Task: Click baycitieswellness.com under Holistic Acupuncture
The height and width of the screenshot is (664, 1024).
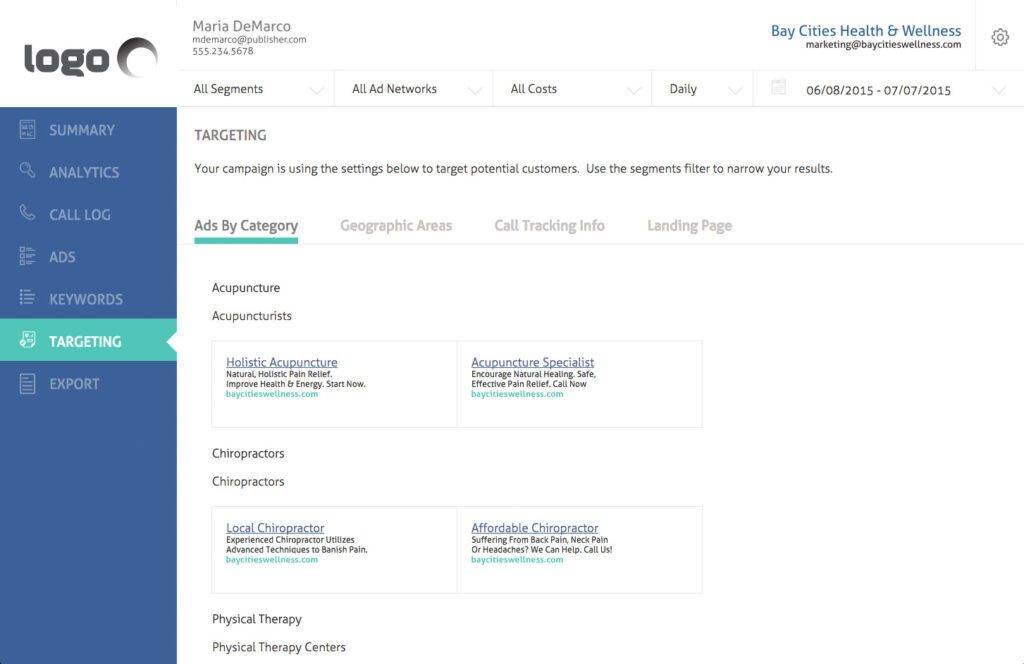Action: [x=272, y=394]
